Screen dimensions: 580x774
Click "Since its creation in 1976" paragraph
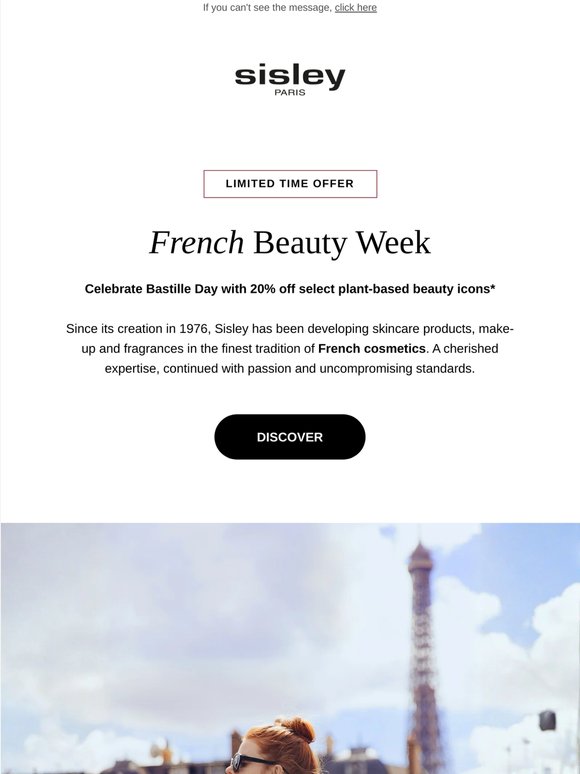click(290, 348)
